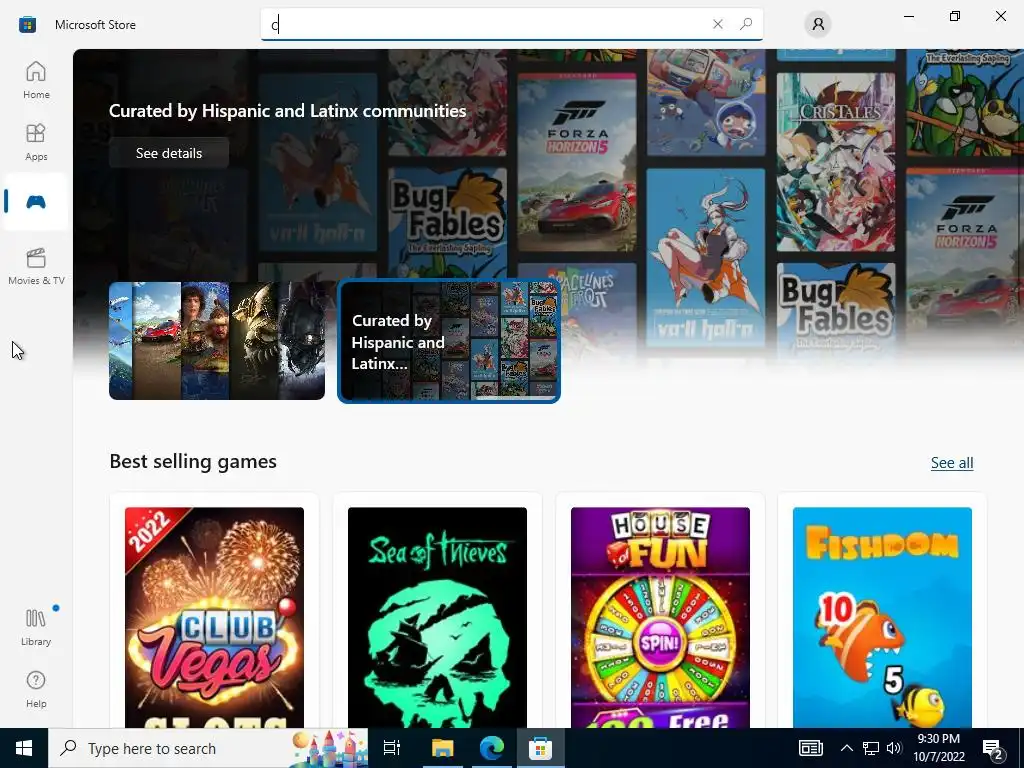This screenshot has width=1024, height=768.
Task: Click the banner title about Hispanic communities
Action: click(287, 111)
